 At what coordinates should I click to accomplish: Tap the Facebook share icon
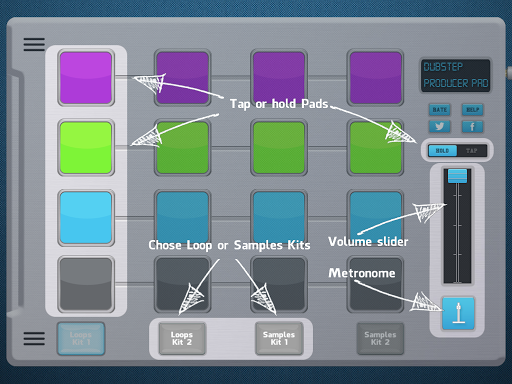472,126
